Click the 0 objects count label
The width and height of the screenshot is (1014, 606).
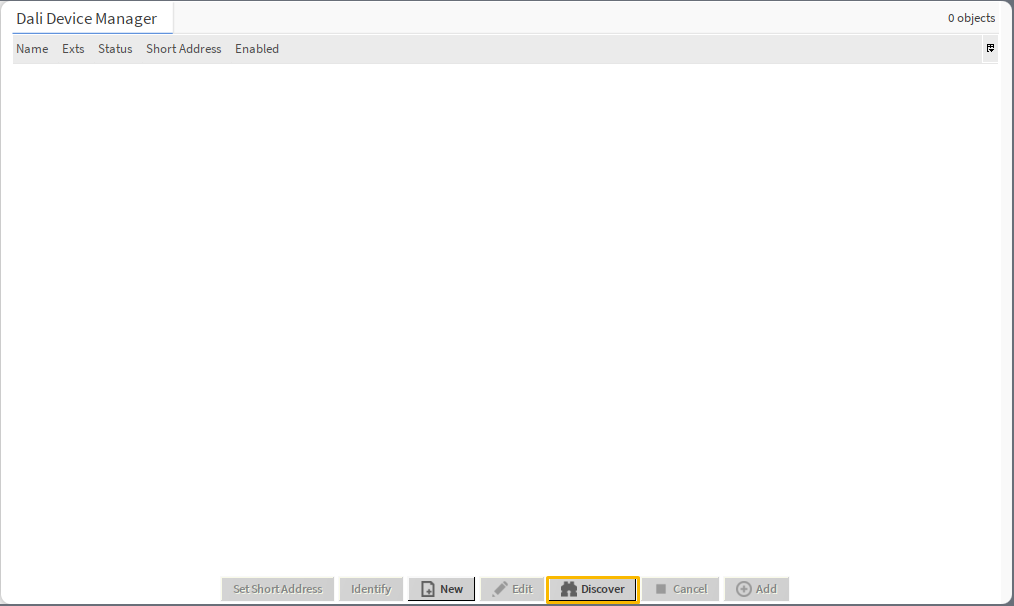(x=971, y=18)
